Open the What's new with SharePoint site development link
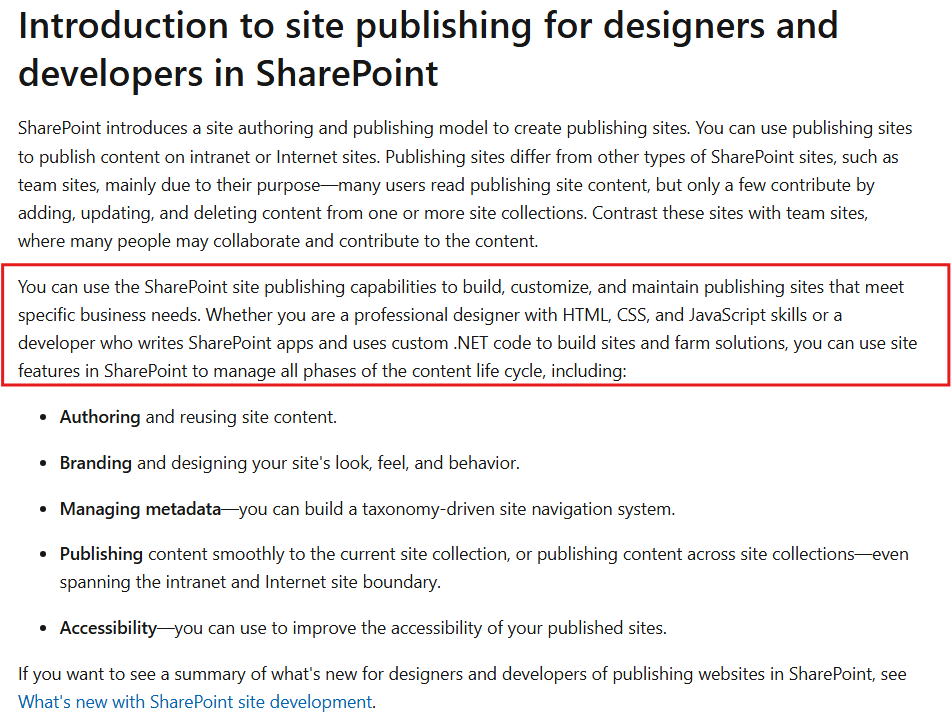Screen dimensions: 951x719 pyautogui.click(x=195, y=702)
